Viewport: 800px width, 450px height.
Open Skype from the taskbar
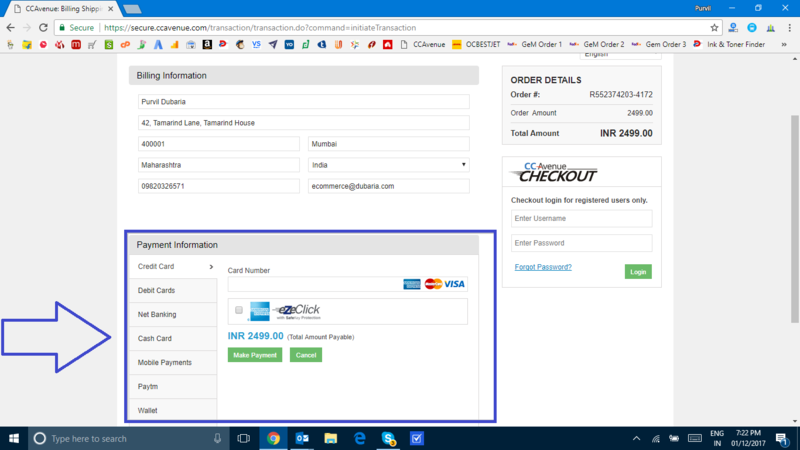(x=388, y=438)
